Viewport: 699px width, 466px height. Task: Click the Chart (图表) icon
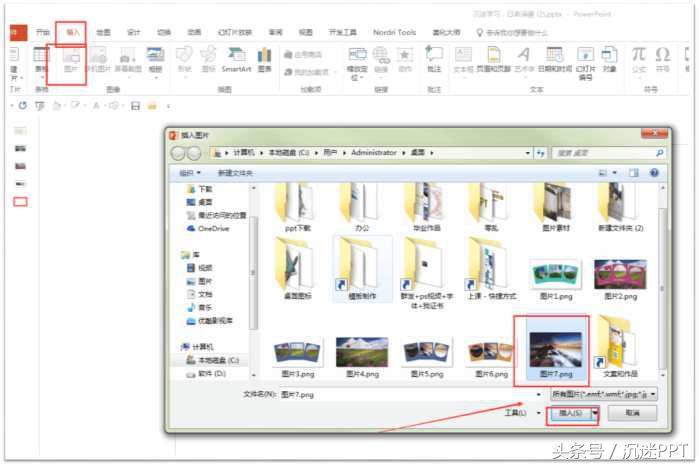coord(264,60)
